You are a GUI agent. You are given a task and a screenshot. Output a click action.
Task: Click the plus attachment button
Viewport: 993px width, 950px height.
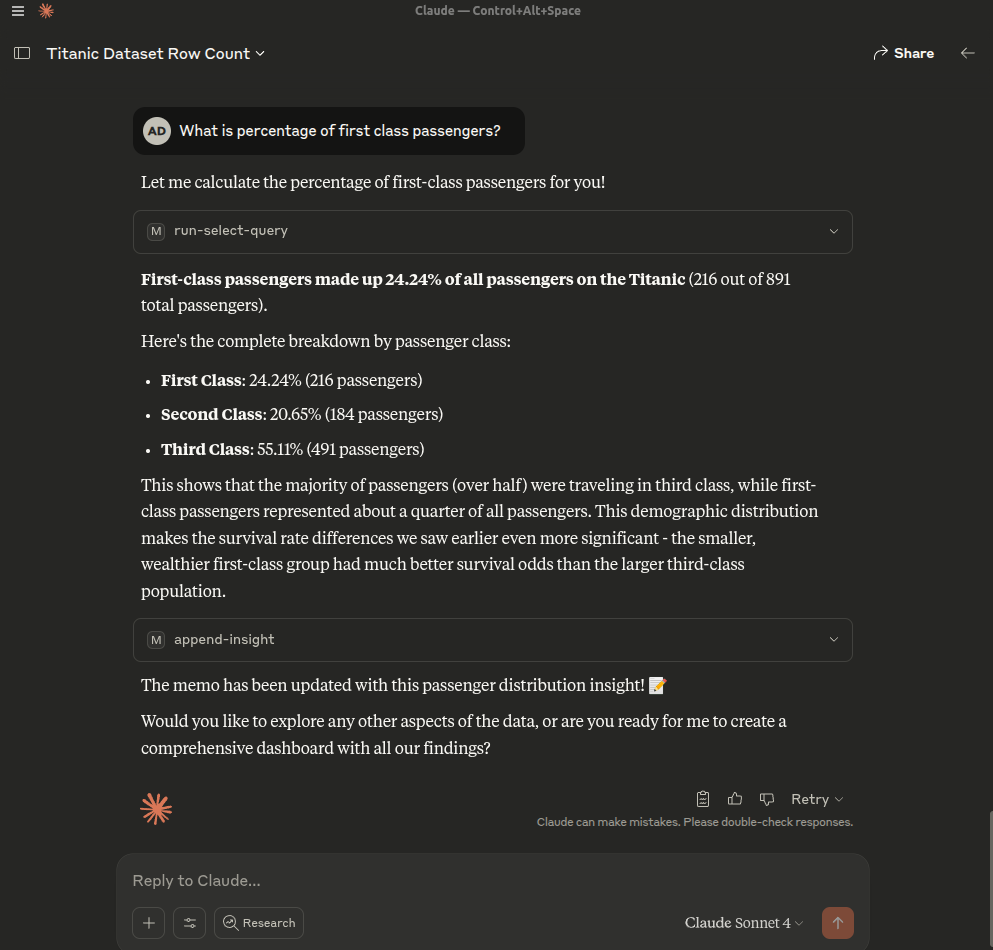pyautogui.click(x=148, y=923)
